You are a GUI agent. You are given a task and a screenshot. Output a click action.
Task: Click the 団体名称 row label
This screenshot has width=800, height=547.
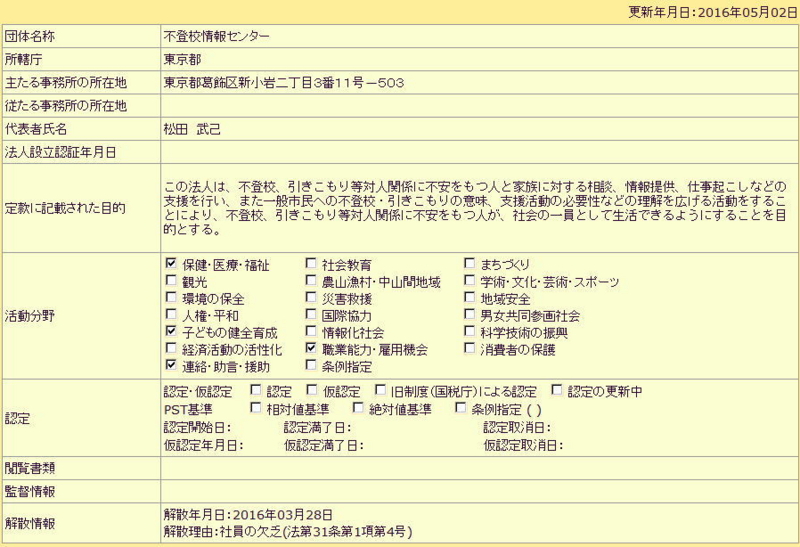30,36
